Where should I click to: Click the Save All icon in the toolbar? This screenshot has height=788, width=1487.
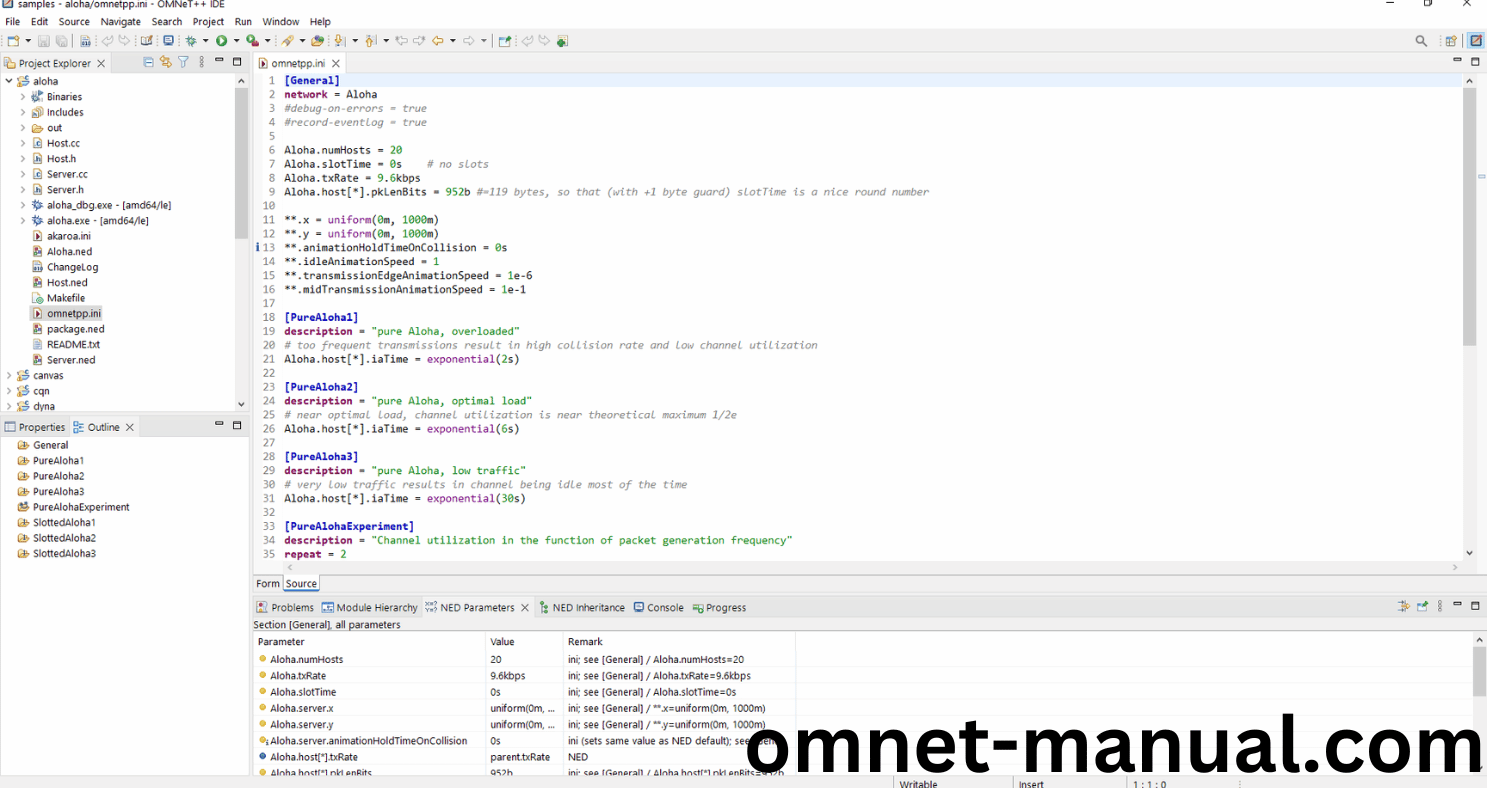pyautogui.click(x=61, y=41)
